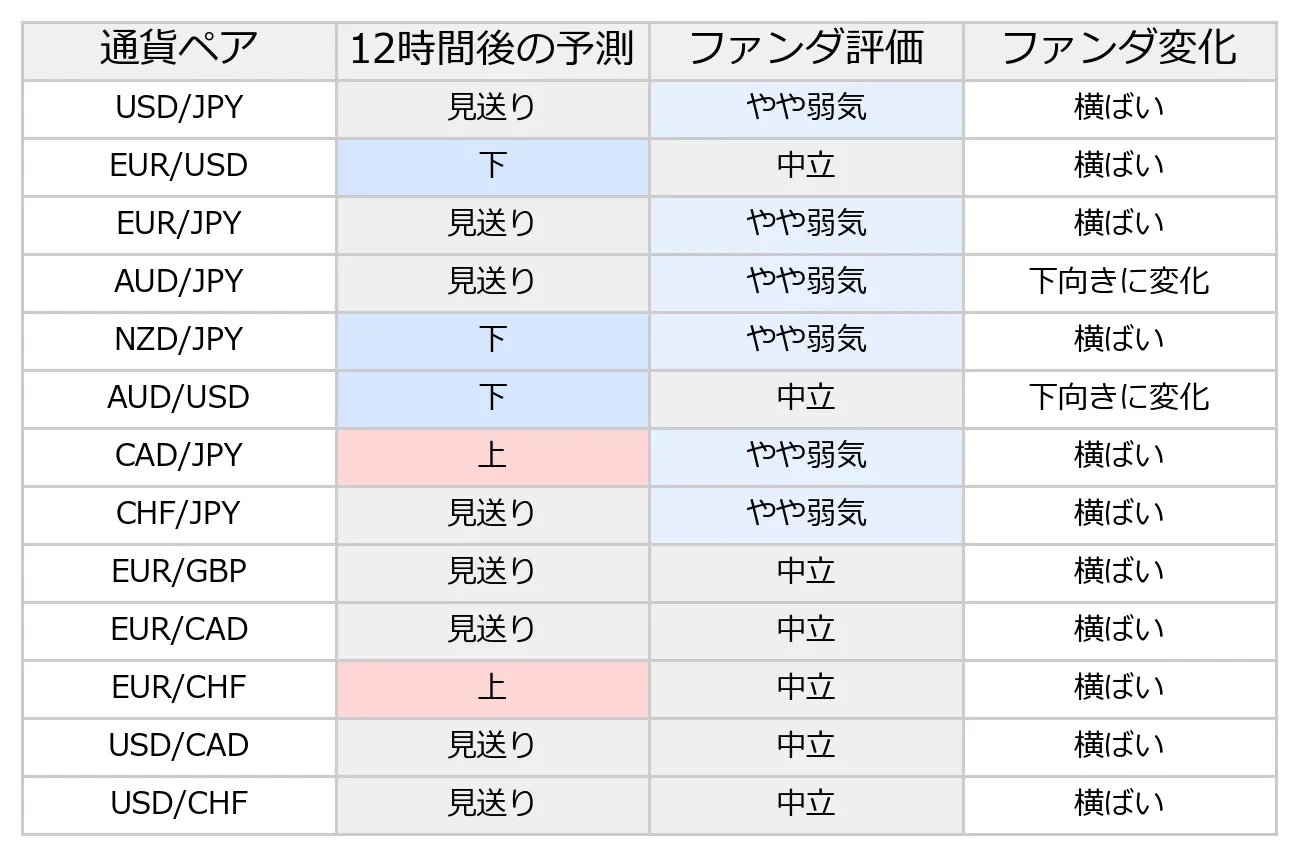Select the ファンダ変化 column header
Screen dimensions: 1297x856
[x=1119, y=50]
